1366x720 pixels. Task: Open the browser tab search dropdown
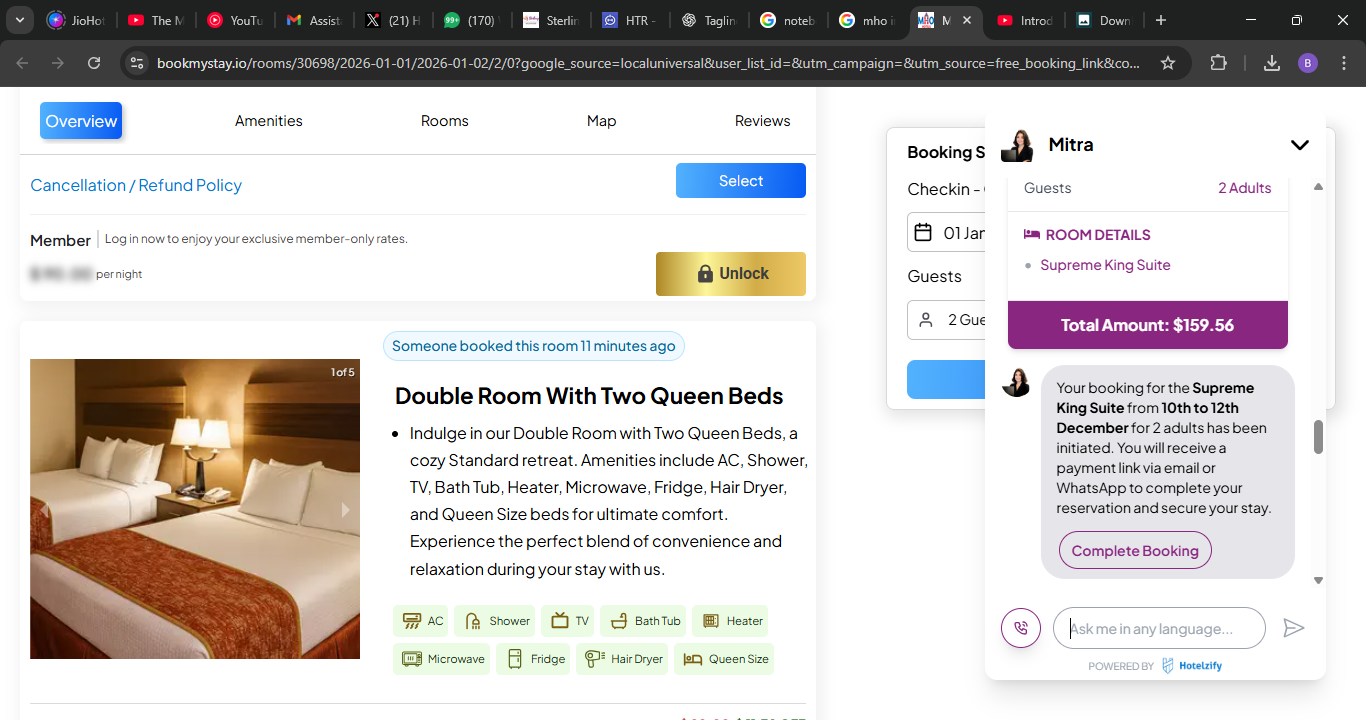(x=19, y=20)
